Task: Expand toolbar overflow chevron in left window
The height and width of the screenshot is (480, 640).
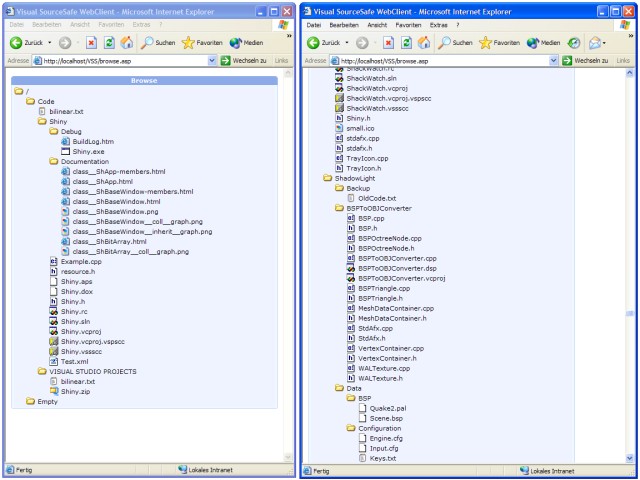Action: [x=289, y=36]
